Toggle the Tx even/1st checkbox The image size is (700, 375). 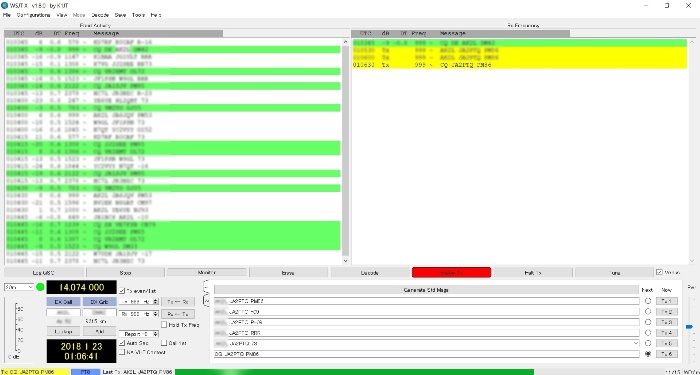[137, 291]
